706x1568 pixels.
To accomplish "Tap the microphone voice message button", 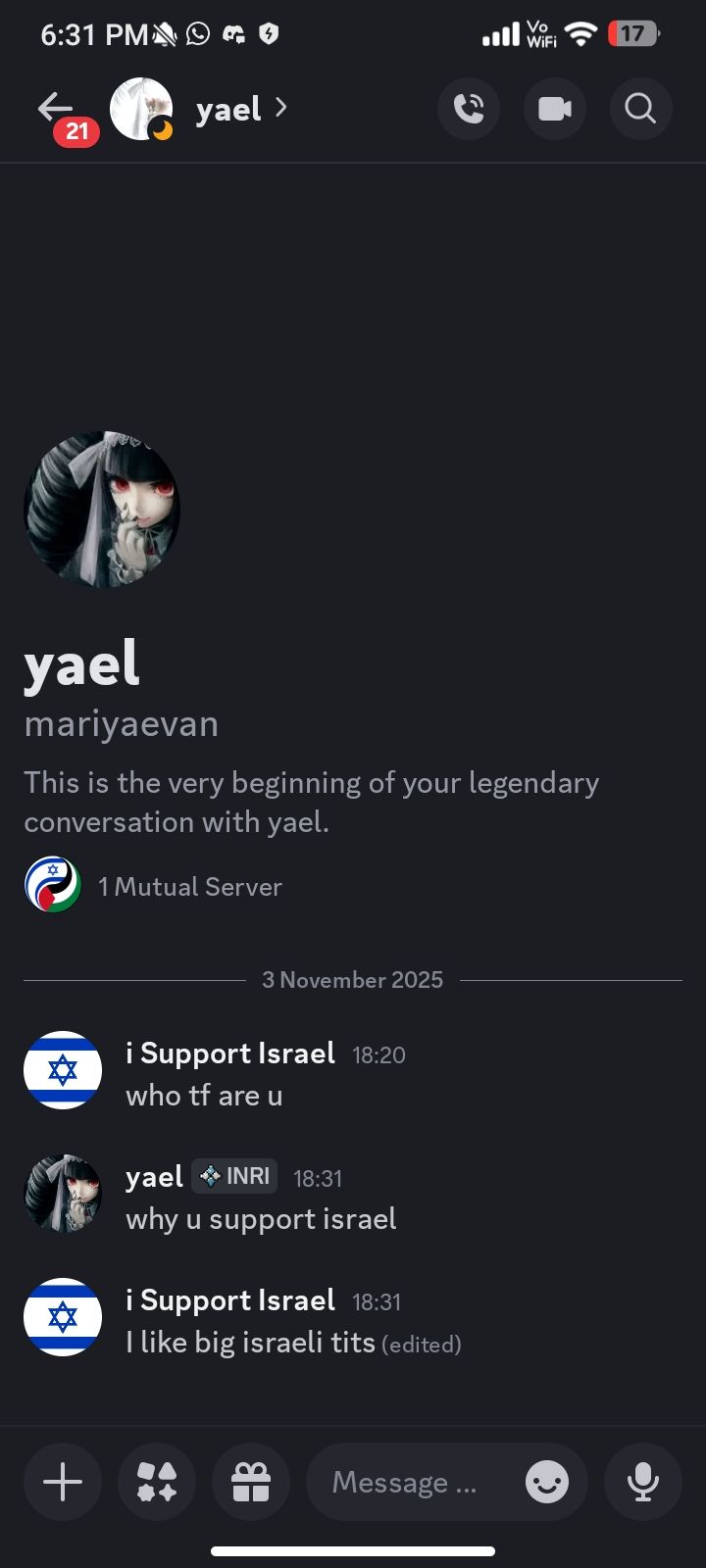I will pyautogui.click(x=643, y=1482).
